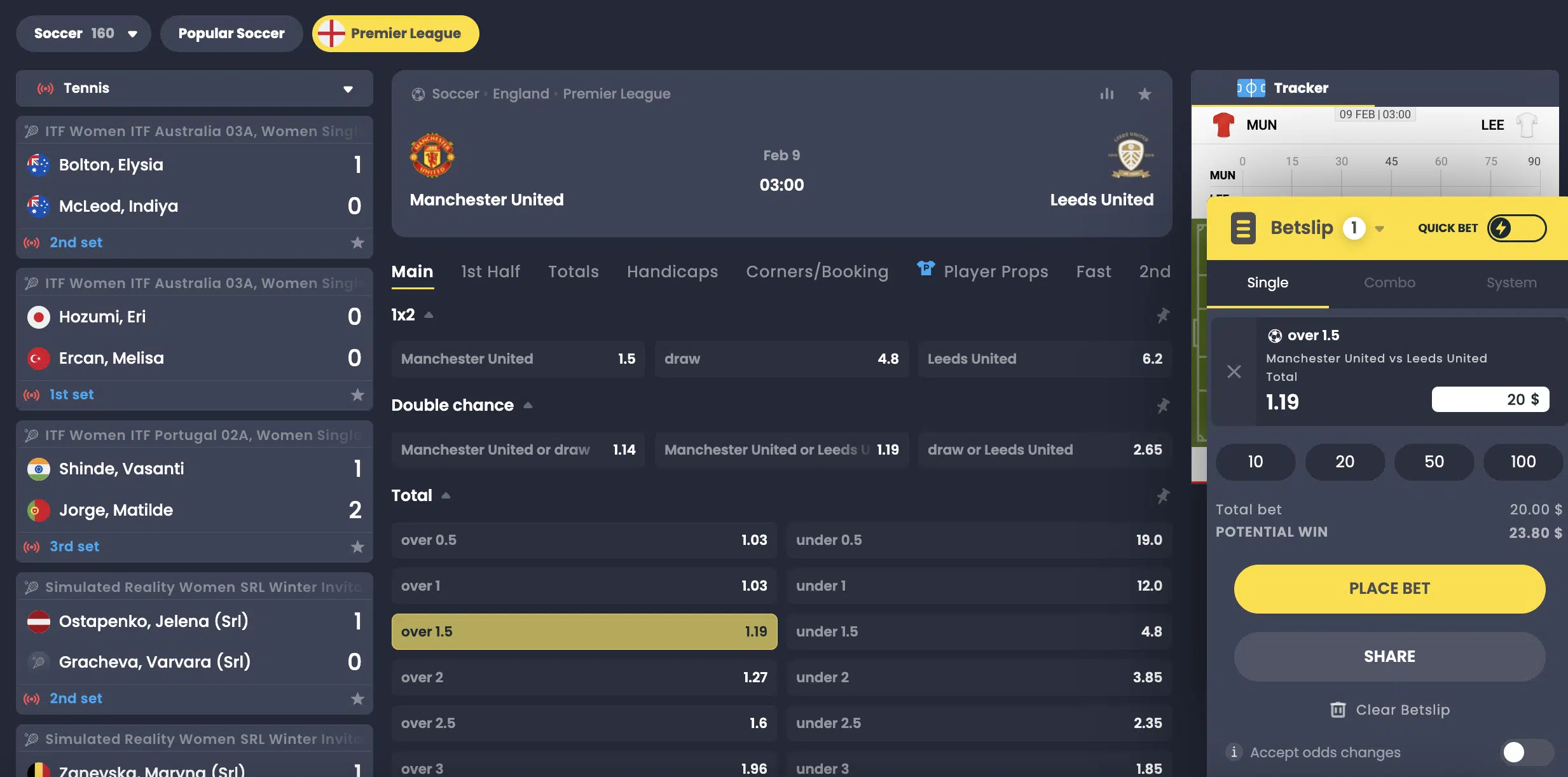Click the live icon beside Tennis
Image resolution: width=1568 pixels, height=777 pixels.
(45, 88)
